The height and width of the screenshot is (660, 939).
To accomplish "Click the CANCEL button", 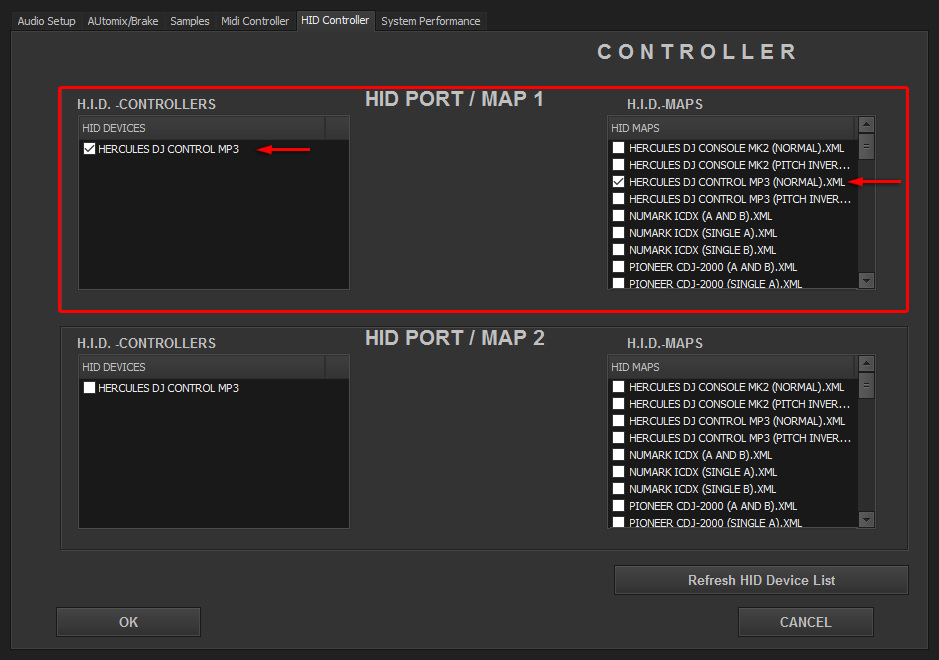I will (x=805, y=622).
